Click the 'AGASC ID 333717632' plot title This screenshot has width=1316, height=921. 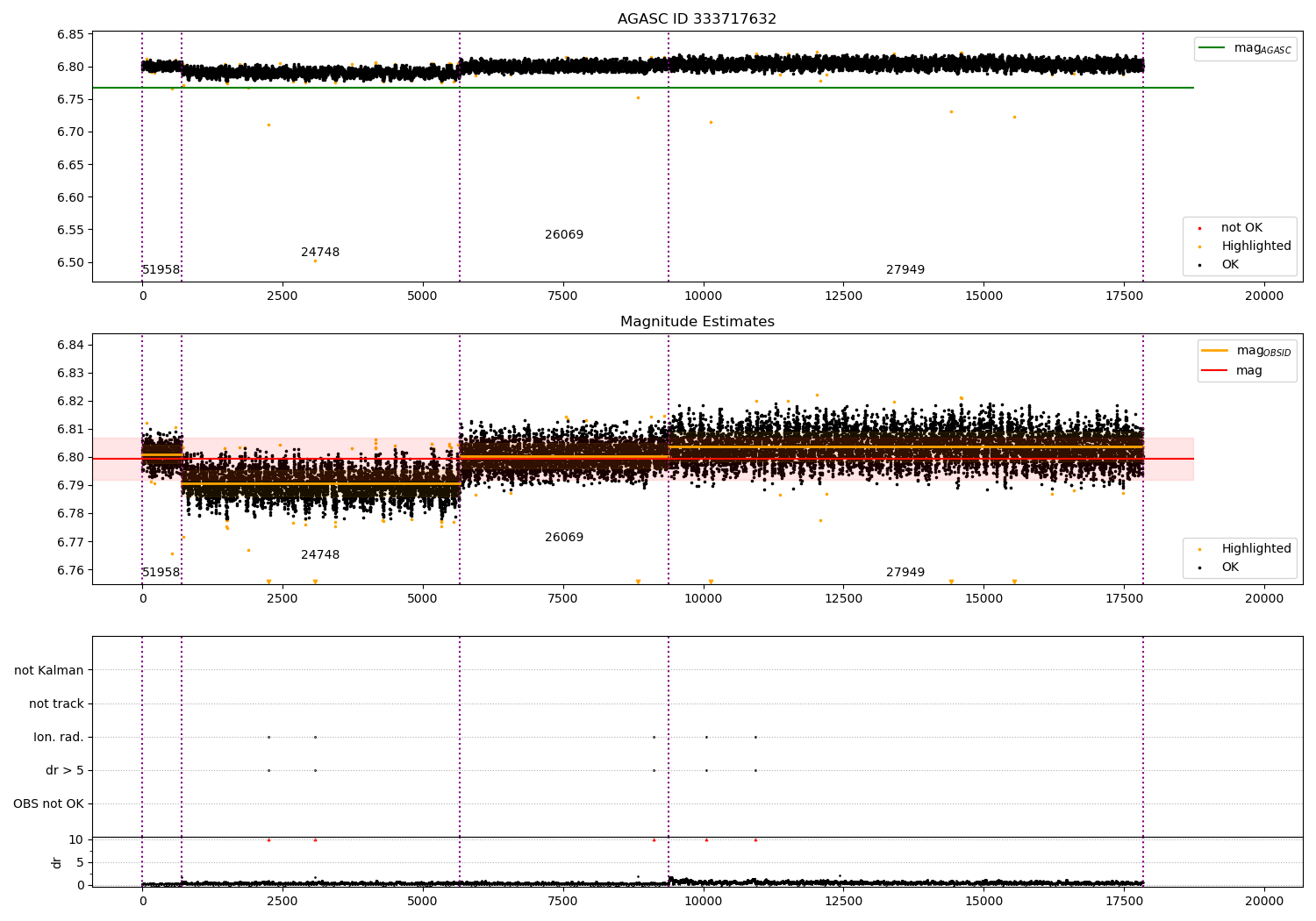coord(697,19)
